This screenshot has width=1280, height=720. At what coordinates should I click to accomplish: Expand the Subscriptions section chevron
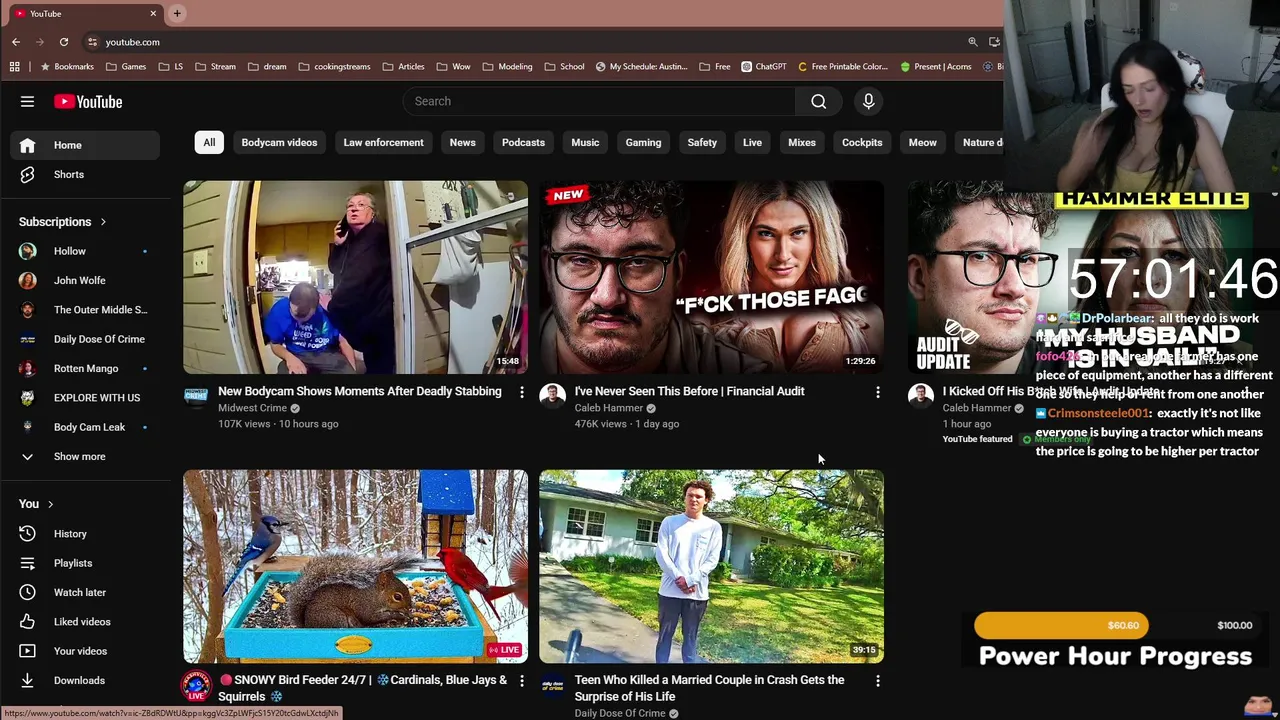pos(102,222)
